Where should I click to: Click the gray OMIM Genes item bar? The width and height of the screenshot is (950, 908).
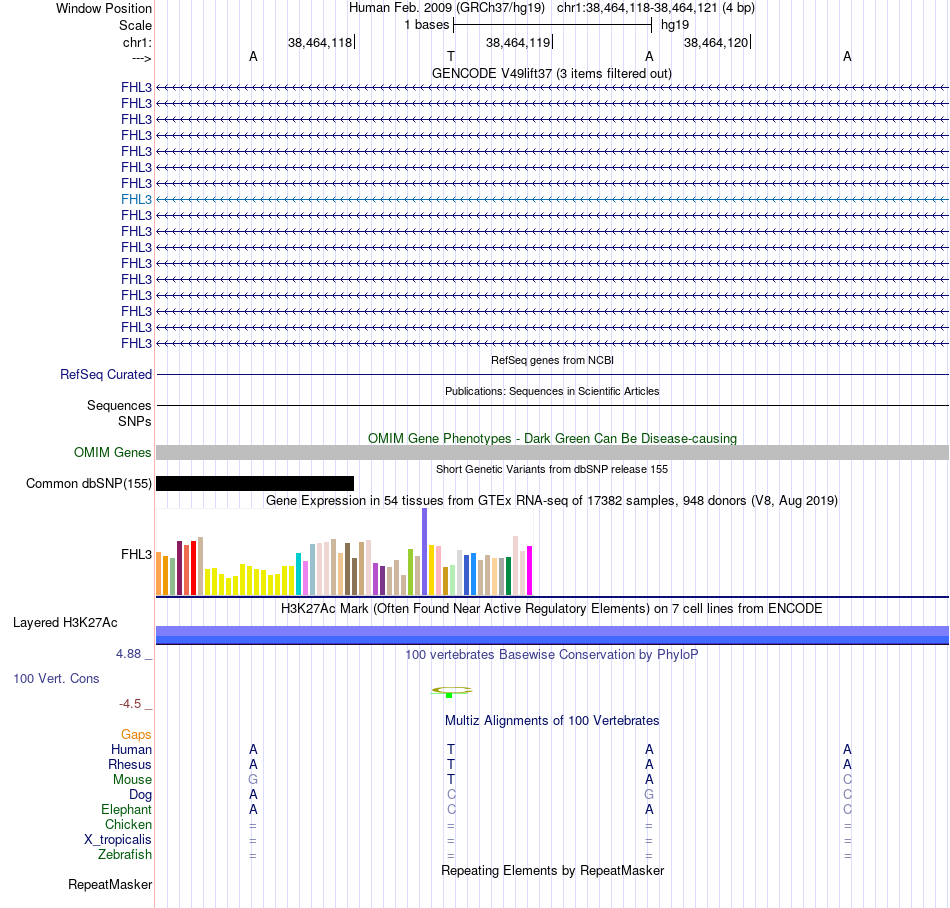[552, 452]
